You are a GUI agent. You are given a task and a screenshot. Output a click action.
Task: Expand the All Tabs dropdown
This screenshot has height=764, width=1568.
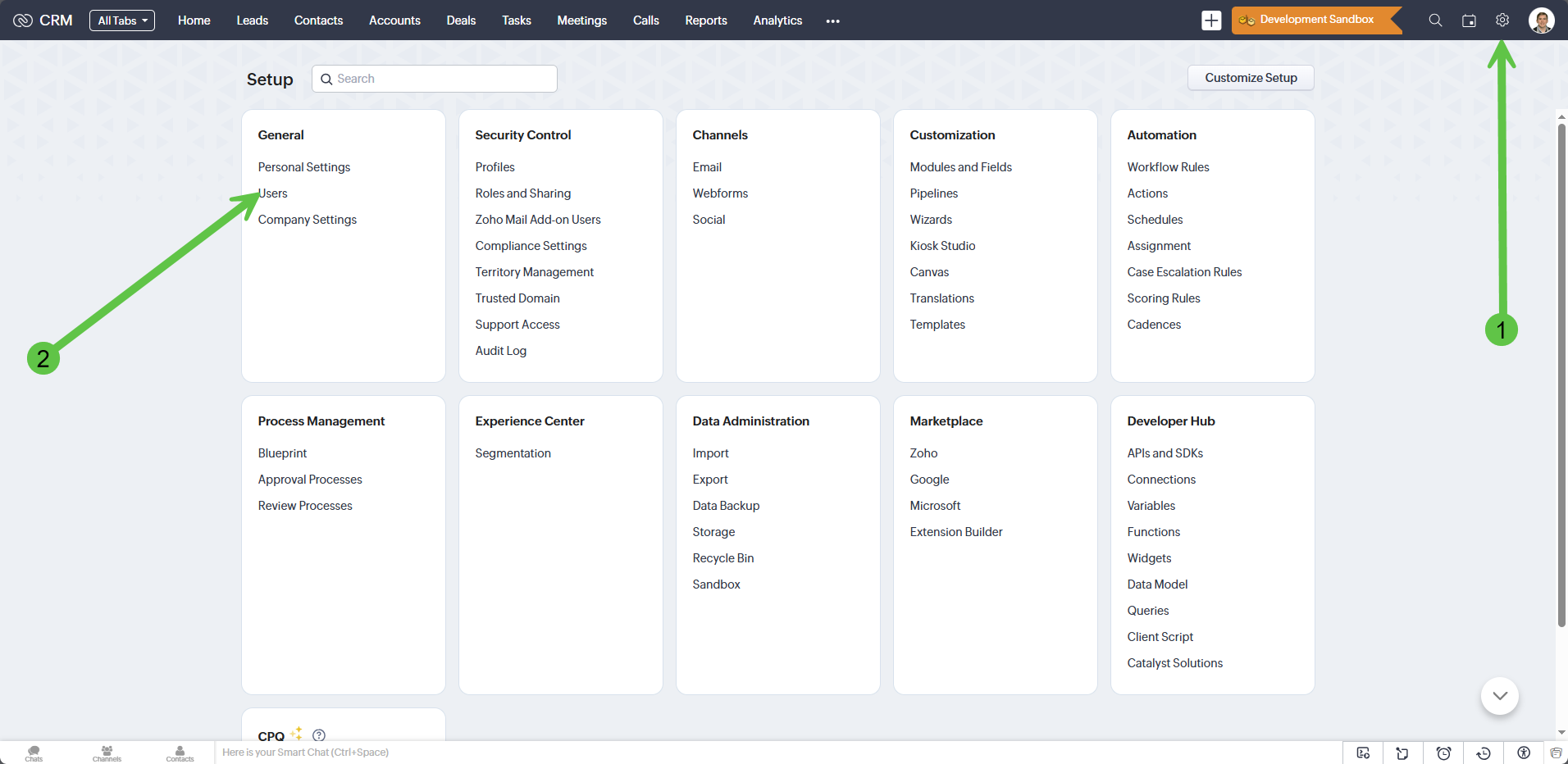[122, 20]
